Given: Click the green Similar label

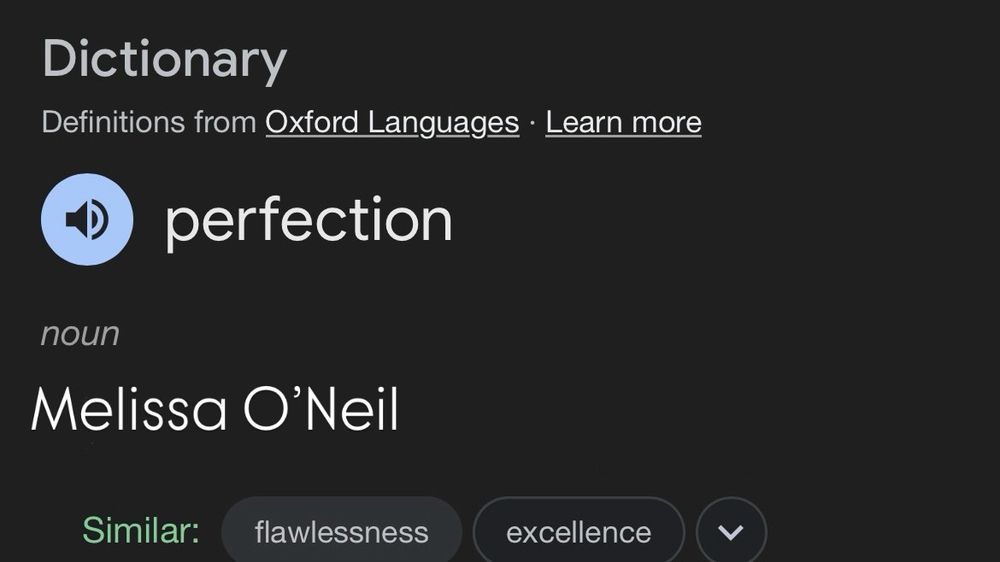Looking at the screenshot, I should pyautogui.click(x=141, y=530).
